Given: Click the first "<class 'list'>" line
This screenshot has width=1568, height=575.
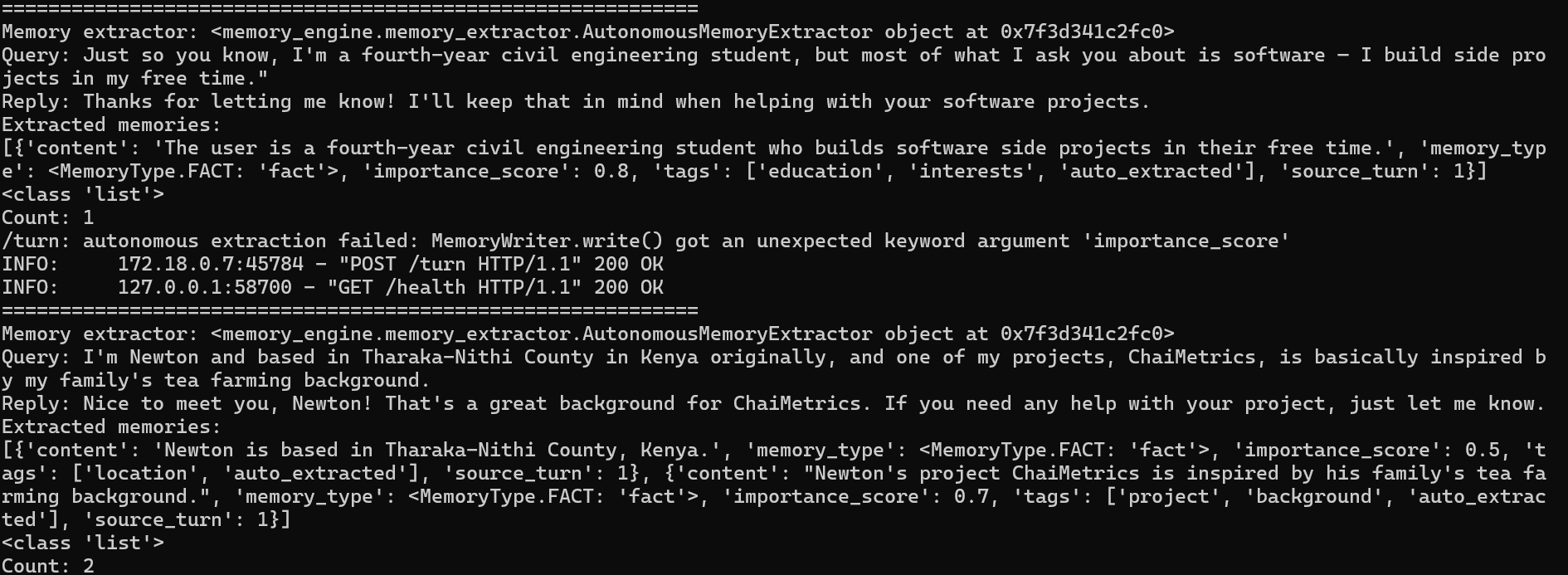Looking at the screenshot, I should [83, 194].
